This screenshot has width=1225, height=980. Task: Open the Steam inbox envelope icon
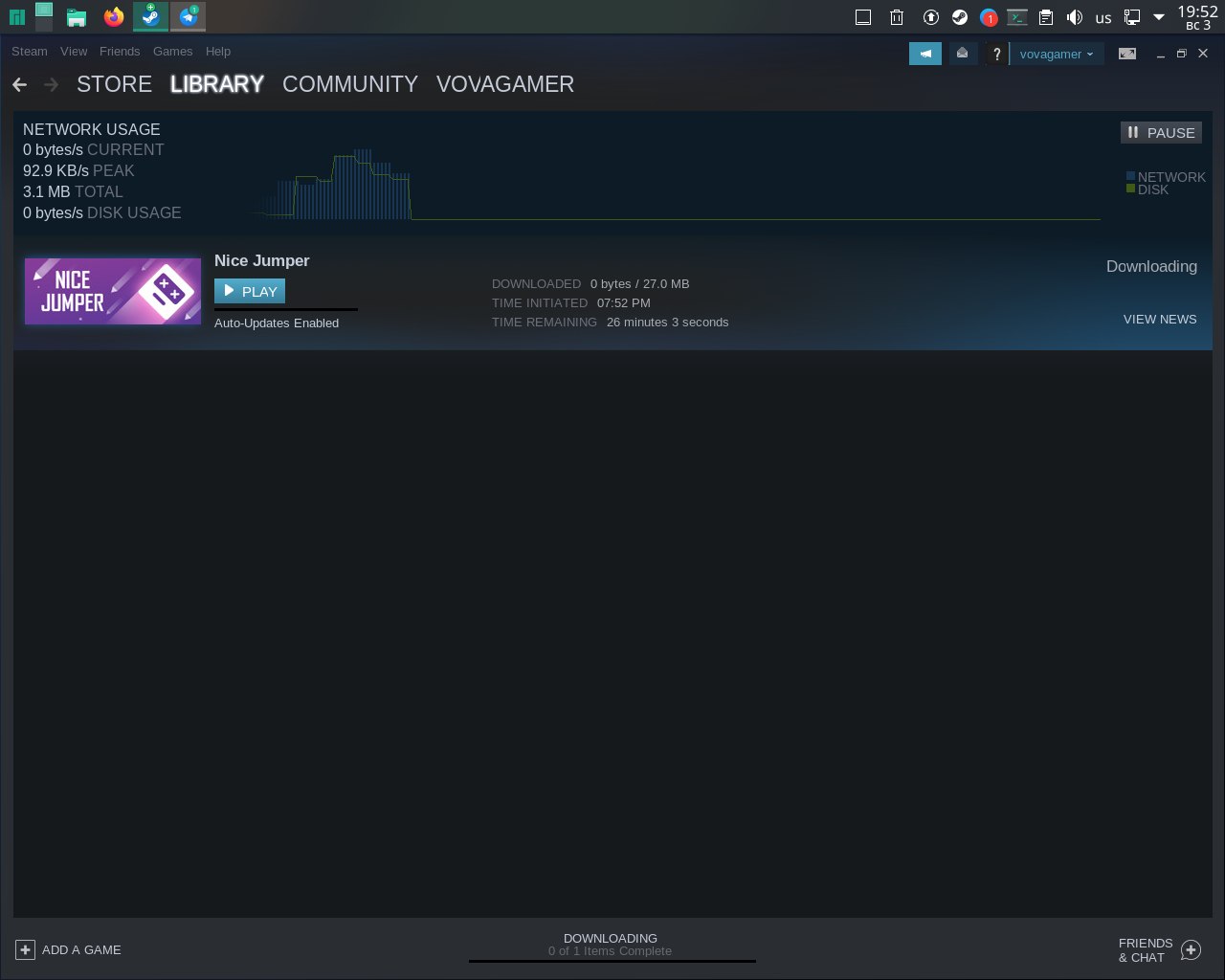962,54
